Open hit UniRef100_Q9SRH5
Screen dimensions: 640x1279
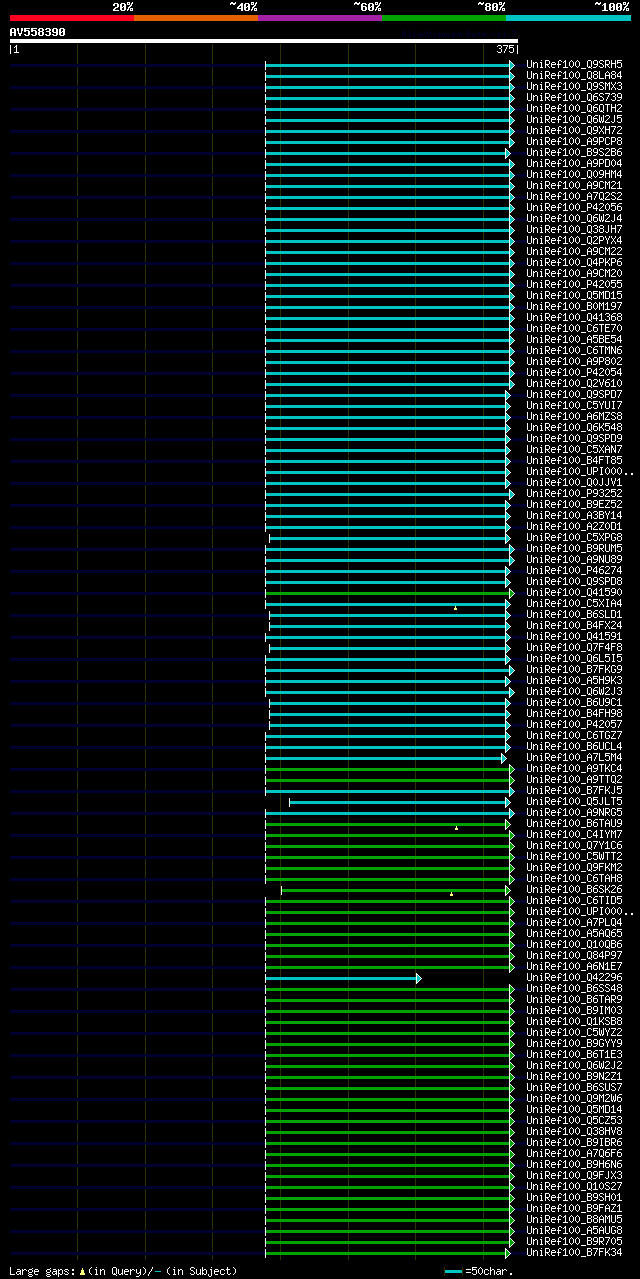574,64
